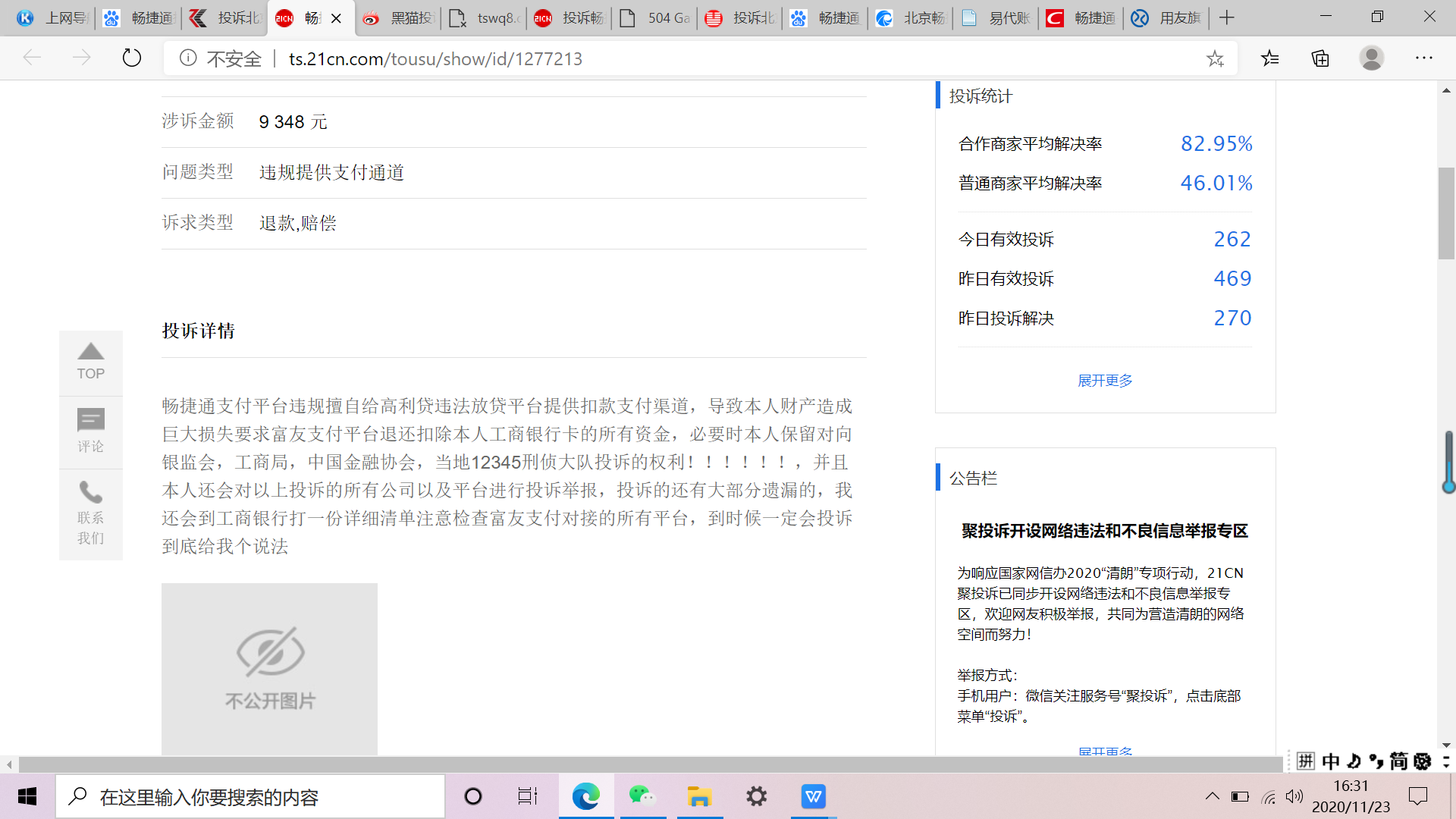Viewport: 1456px width, 819px height.
Task: Click the TOP back-to-top arrow
Action: pyautogui.click(x=90, y=361)
